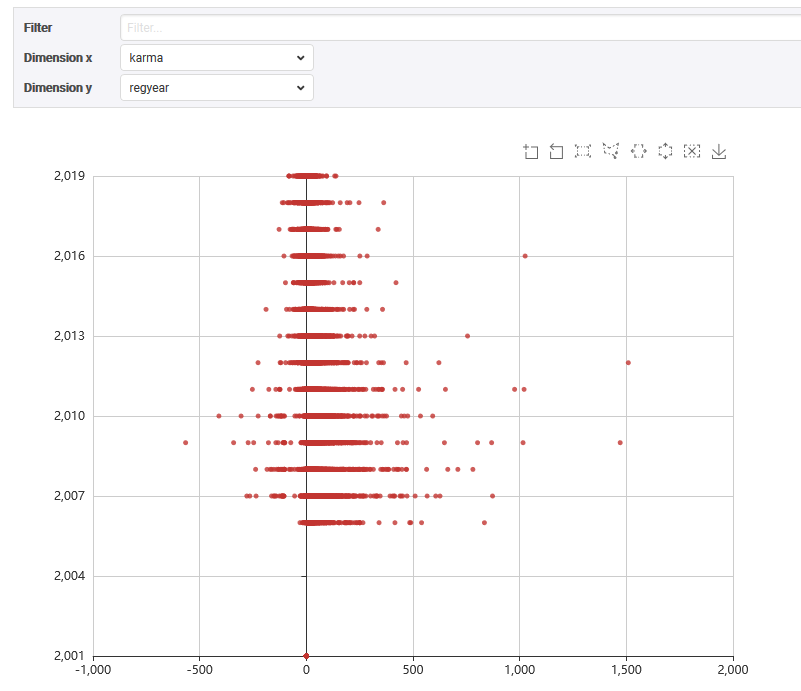Download chart as image icon

719,151
